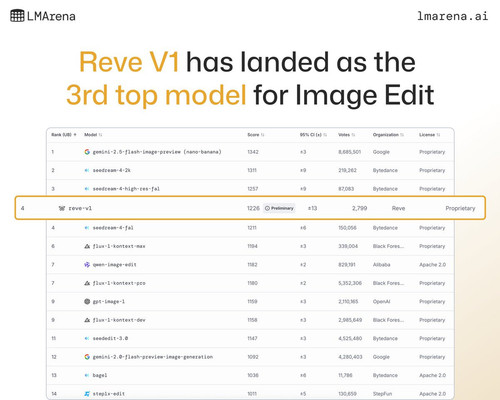This screenshot has width=500, height=400.
Task: Click Bytedance icon beside bagel
Action: (87, 375)
